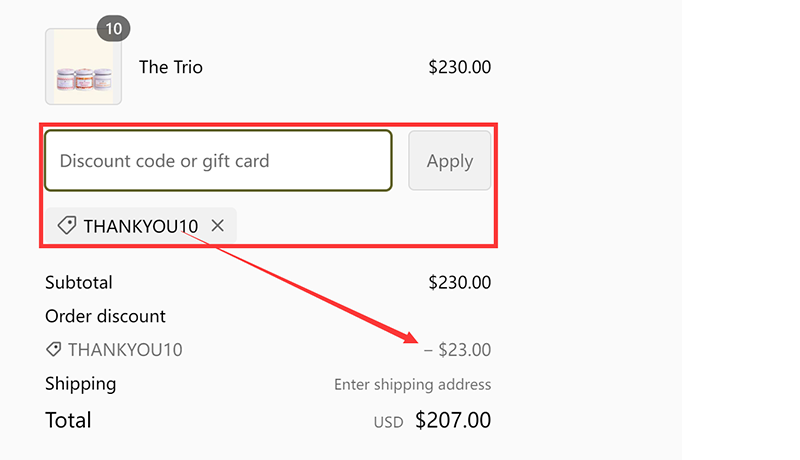Click the tag icon in the THANKYOU10 chip
Screen dimensions: 800x460
tap(67, 226)
